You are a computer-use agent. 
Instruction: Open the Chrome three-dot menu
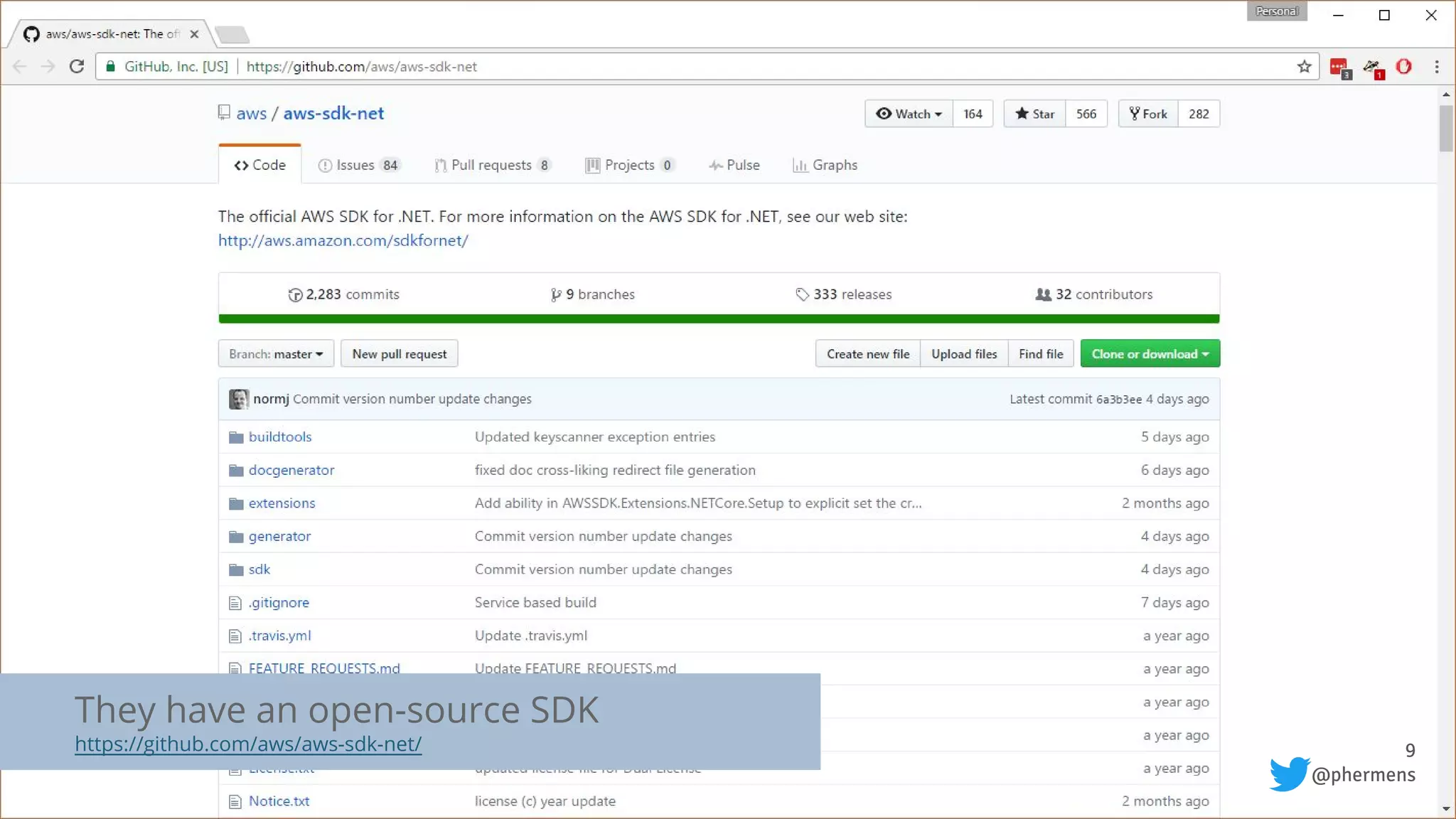[x=1437, y=67]
